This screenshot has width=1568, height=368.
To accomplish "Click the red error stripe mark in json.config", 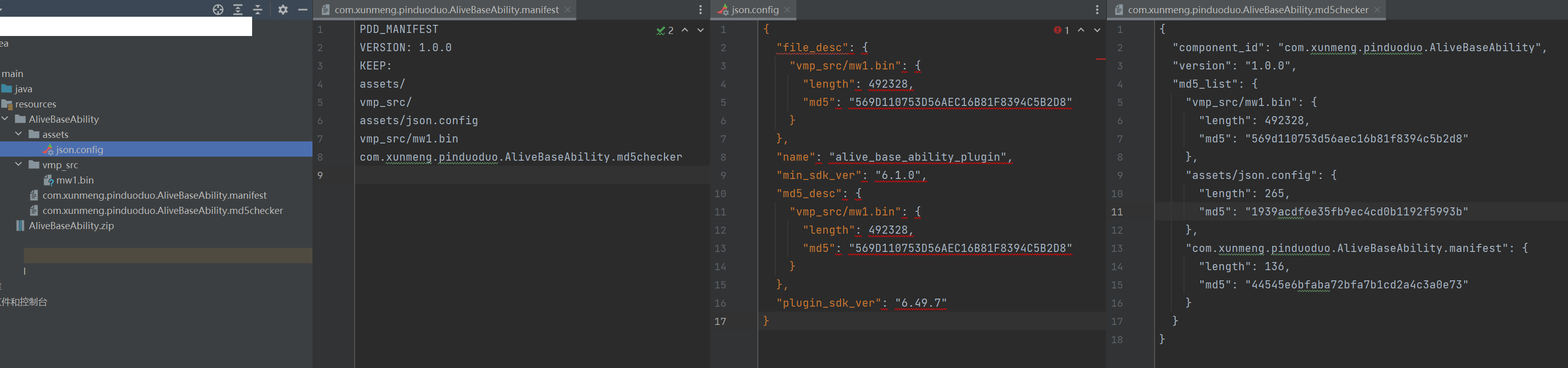I will coord(1100,59).
